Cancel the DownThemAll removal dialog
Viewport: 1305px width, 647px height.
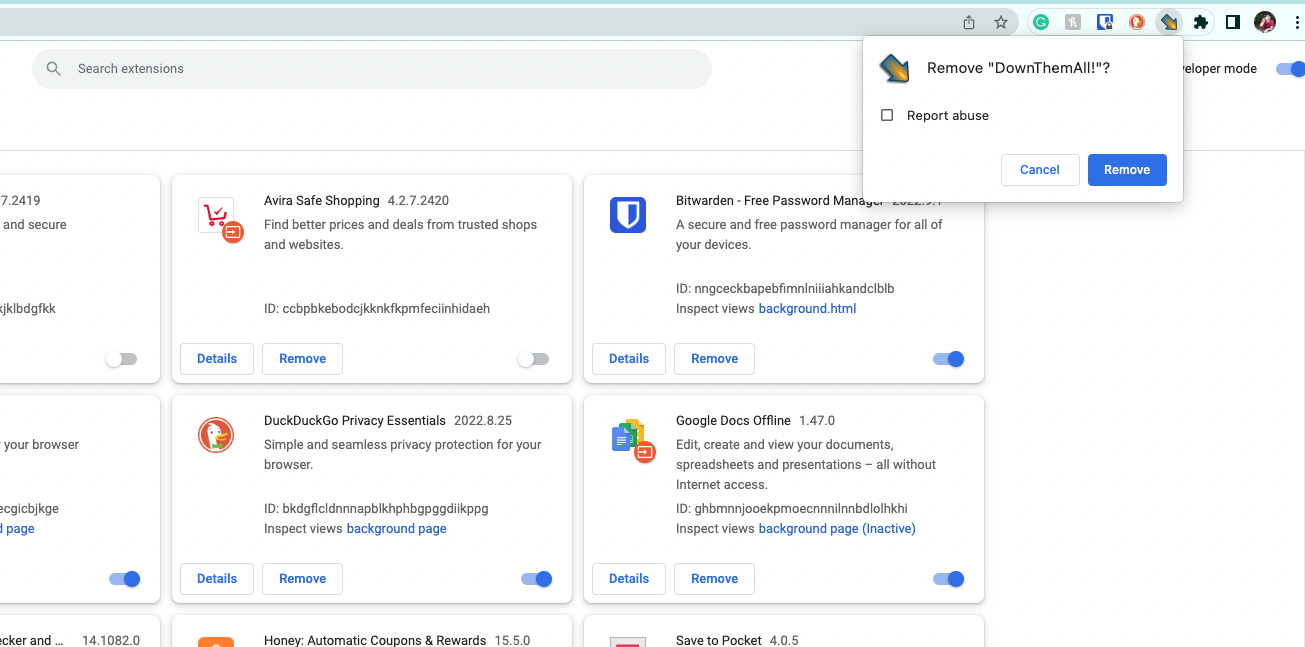(x=1040, y=170)
